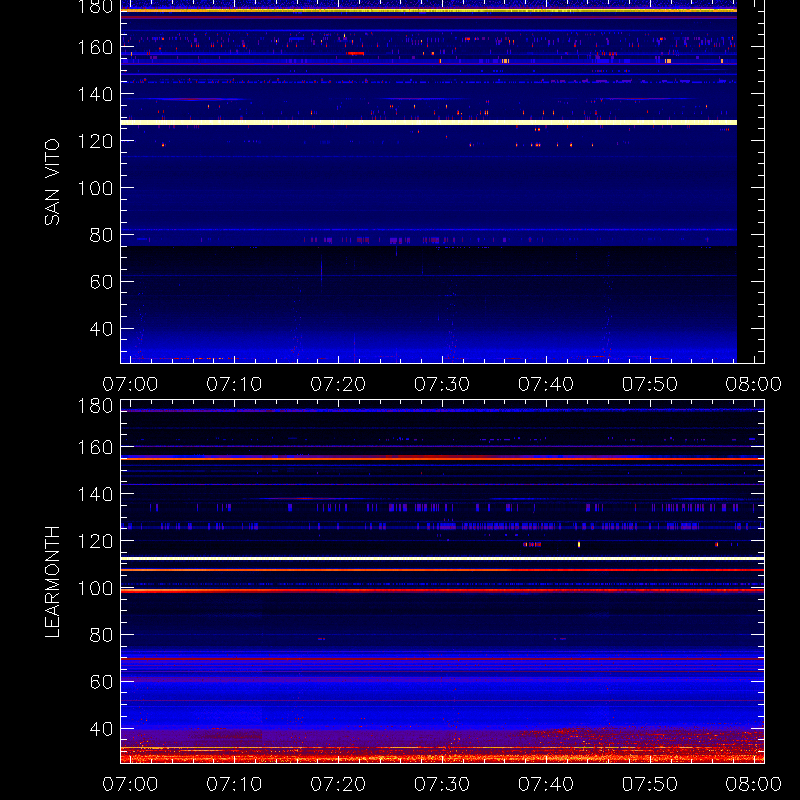Select the 100 frequency label on San Vito plot
This screenshot has width=800, height=800.
pyautogui.click(x=95, y=188)
